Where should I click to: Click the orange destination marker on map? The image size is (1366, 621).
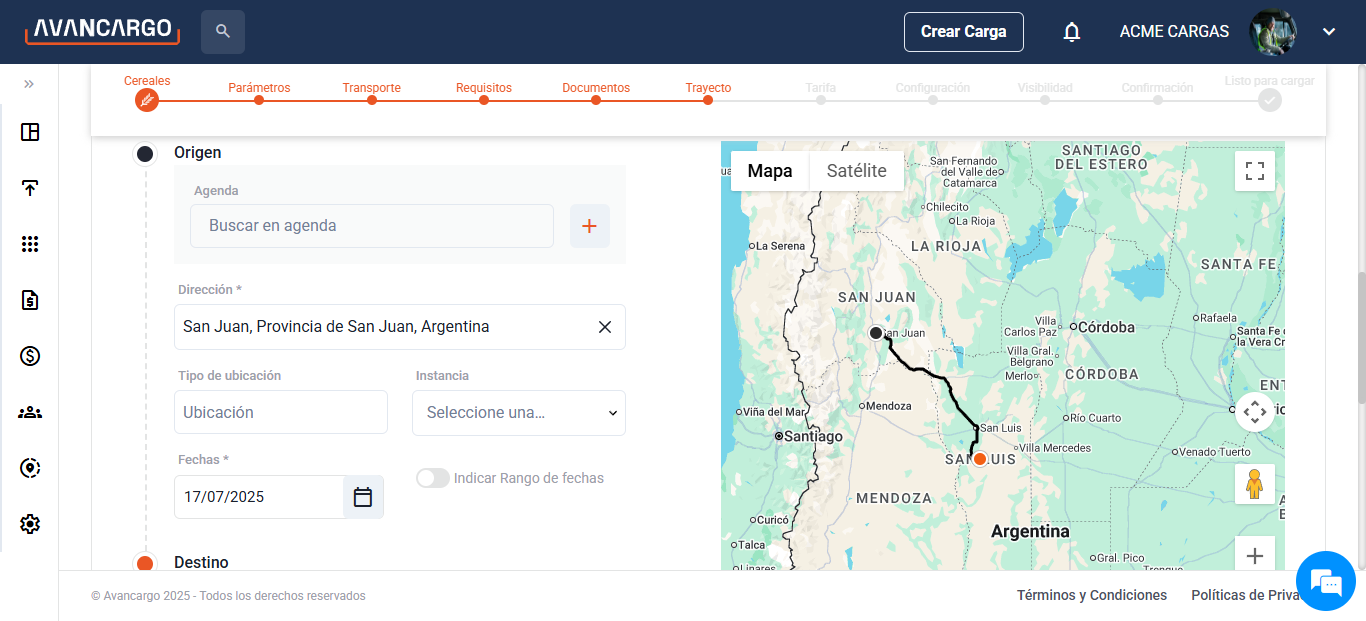pyautogui.click(x=980, y=459)
